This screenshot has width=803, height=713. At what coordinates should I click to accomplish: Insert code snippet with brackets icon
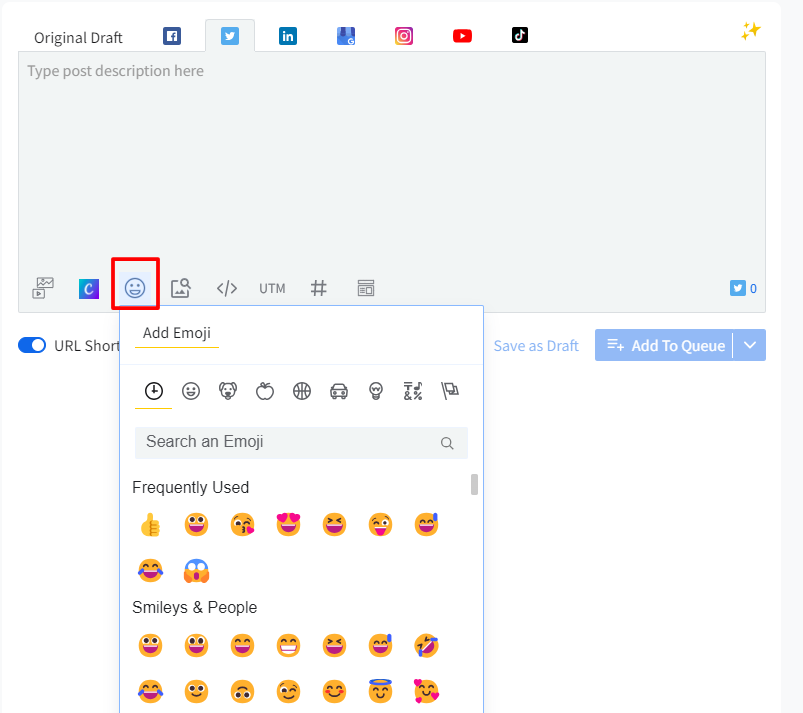pos(227,288)
